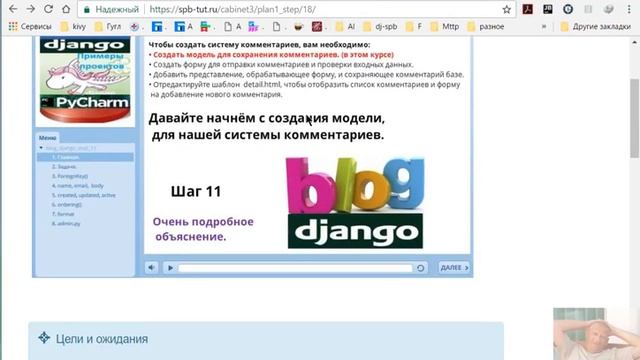Click the coffee bowl bookmark icon
The width and height of the screenshot is (640, 360).
pyautogui.click(x=298, y=27)
